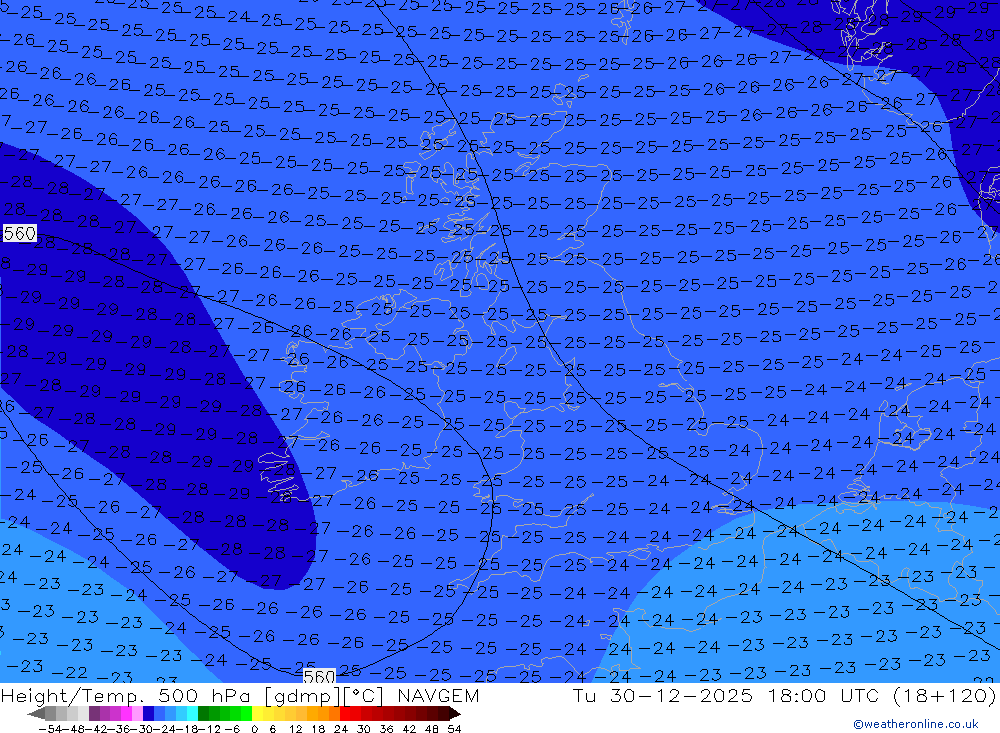The width and height of the screenshot is (1000, 733).
Task: Click the 560 contour label at left edge
Action: coord(19,234)
